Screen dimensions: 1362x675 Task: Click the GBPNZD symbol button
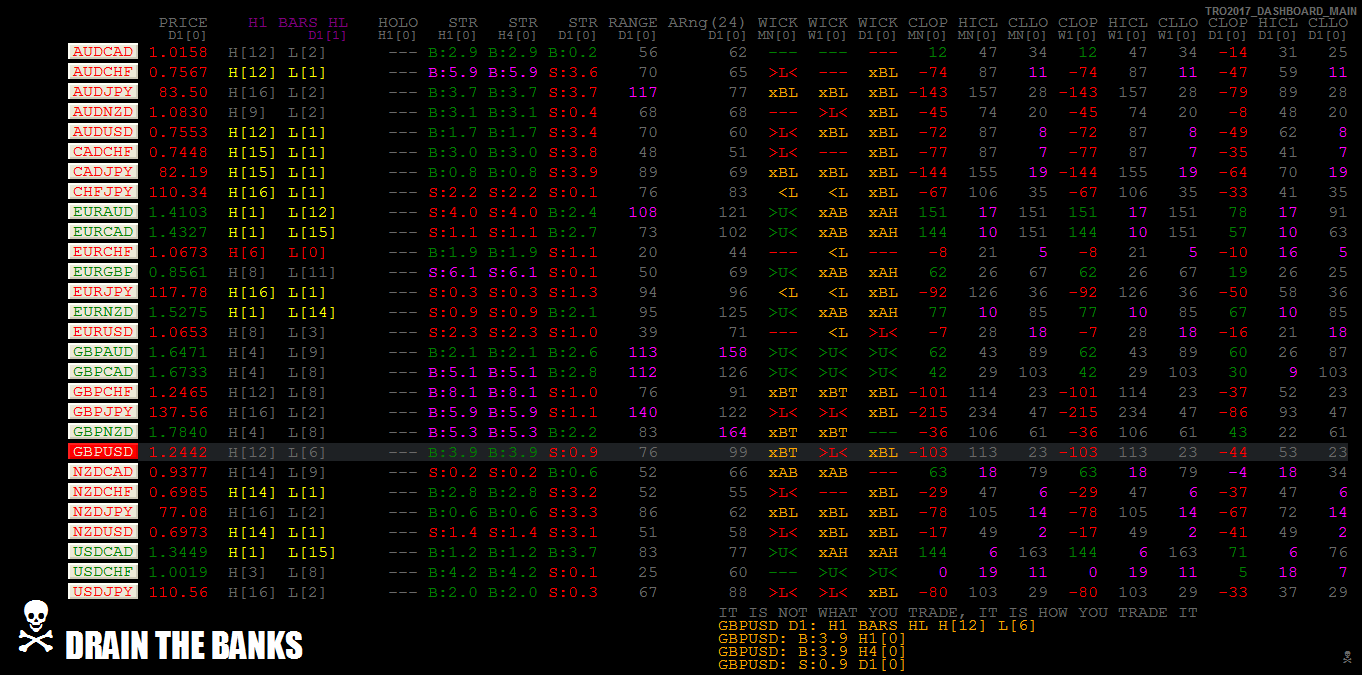(x=102, y=431)
